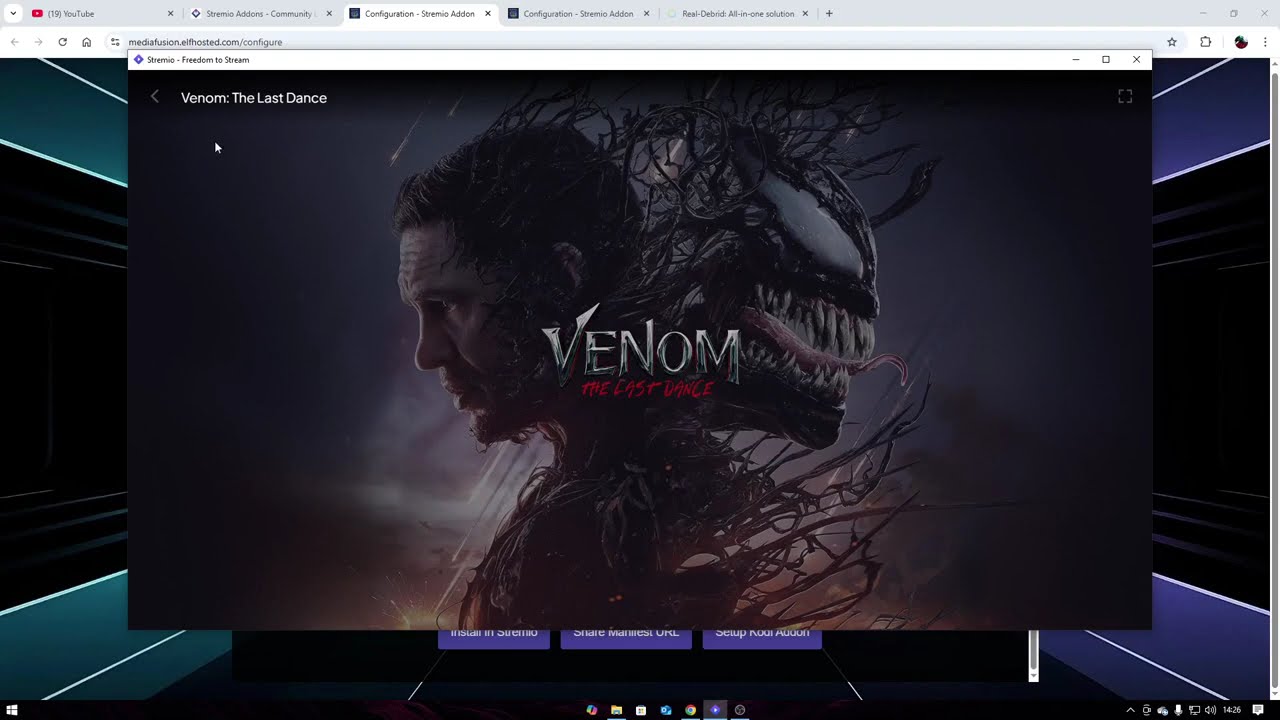Click the Install in Stremio button
The width and height of the screenshot is (1280, 720).
coord(494,638)
